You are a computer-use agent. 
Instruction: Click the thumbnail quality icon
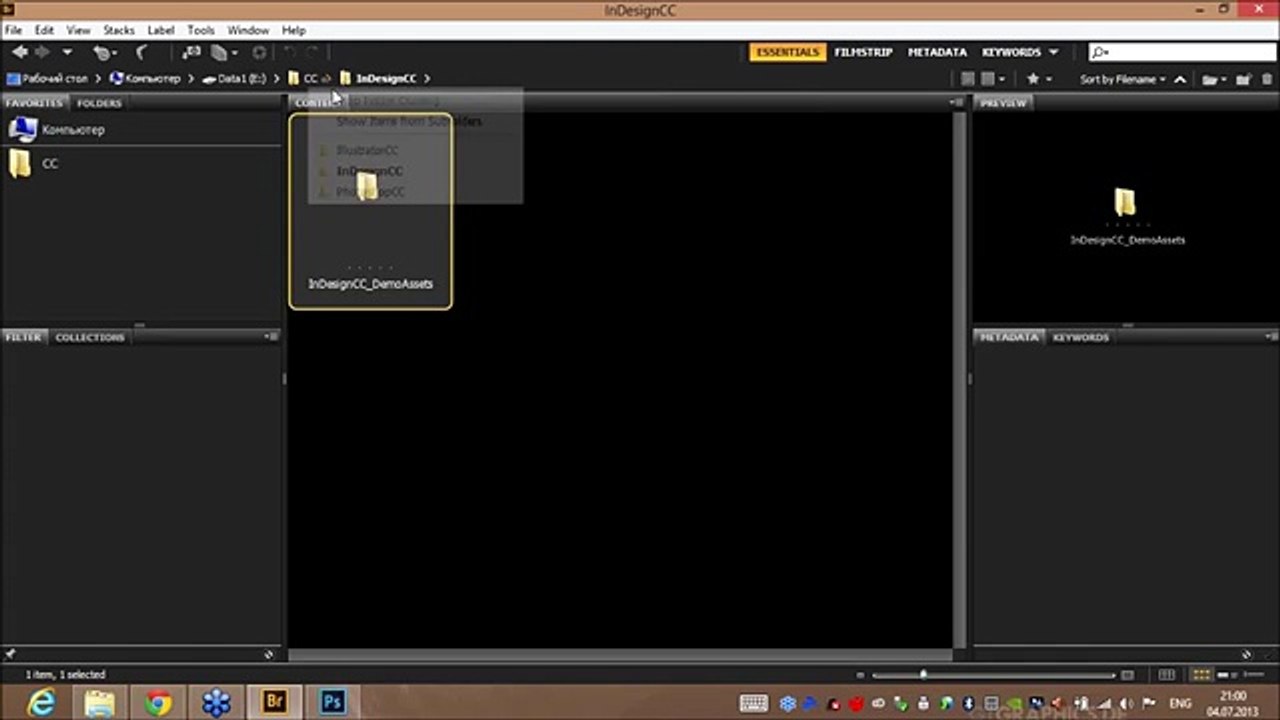[967, 79]
